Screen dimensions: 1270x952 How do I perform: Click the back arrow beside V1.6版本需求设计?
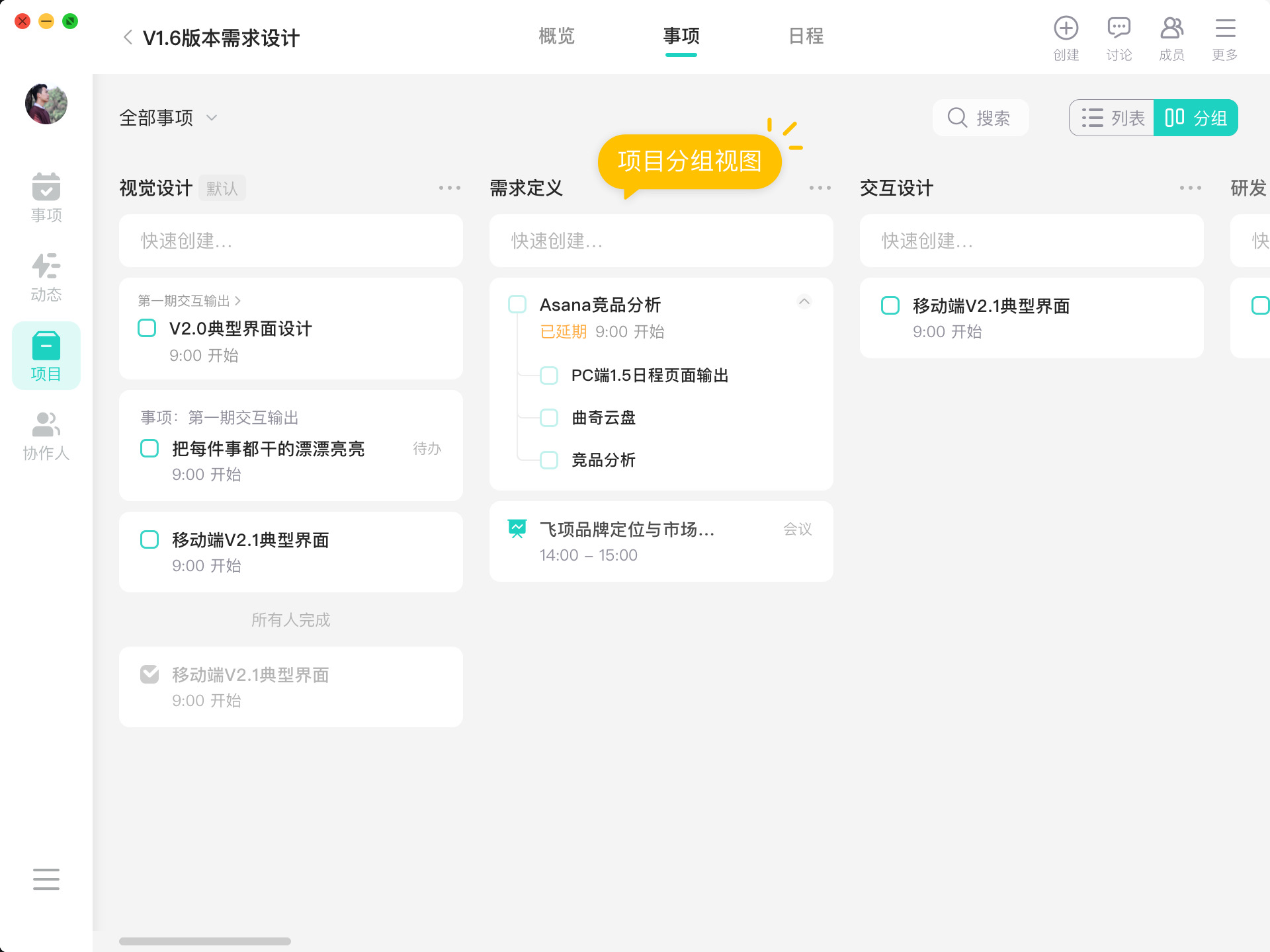click(128, 38)
